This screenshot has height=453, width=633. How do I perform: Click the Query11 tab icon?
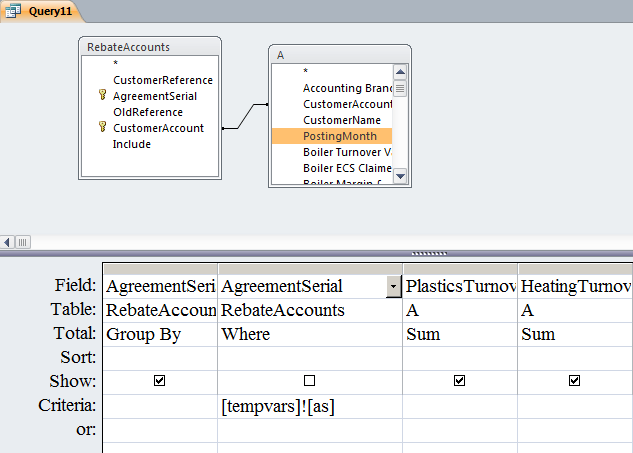(14, 11)
